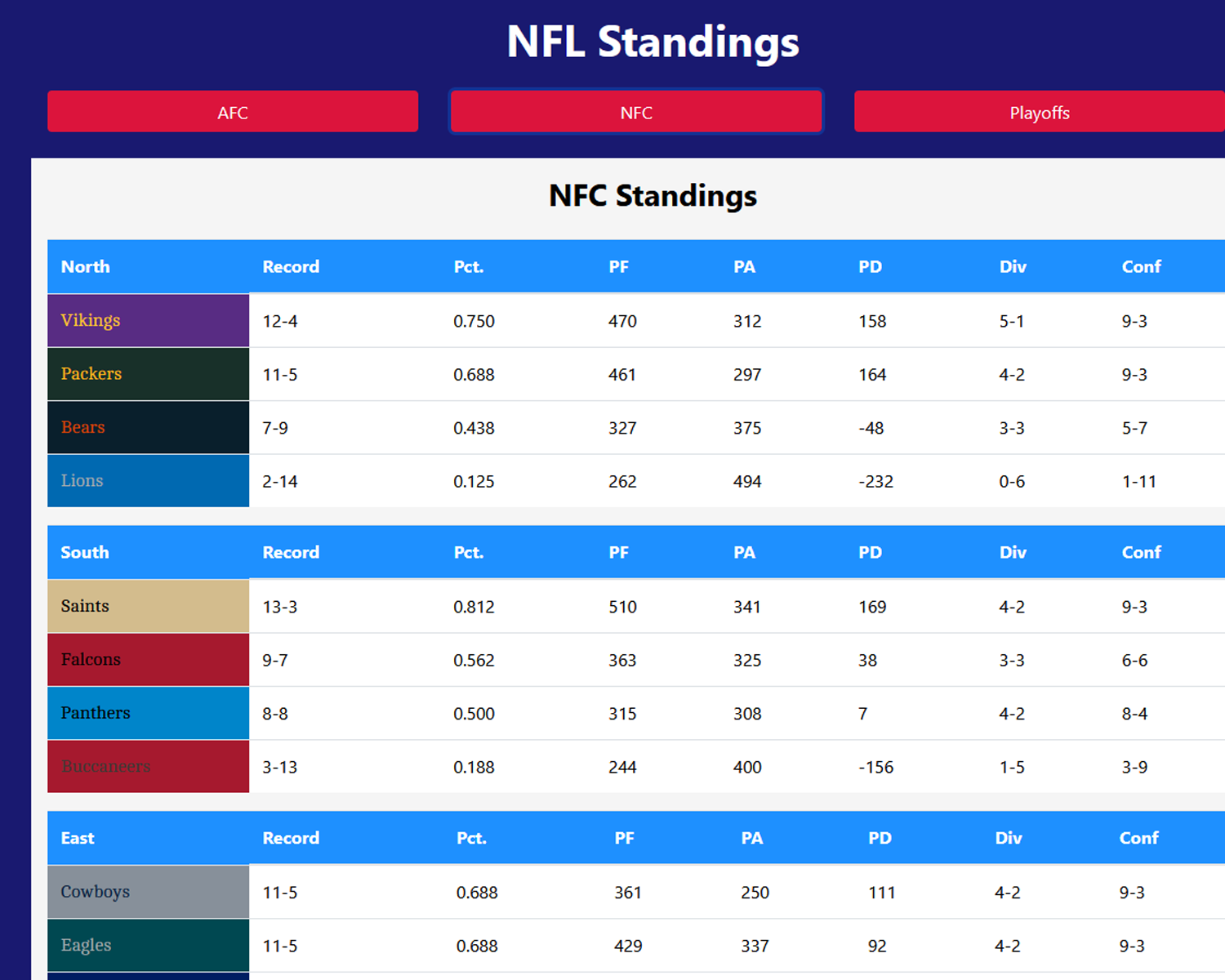The width and height of the screenshot is (1225, 980).
Task: Click the North division header
Action: coord(86,267)
